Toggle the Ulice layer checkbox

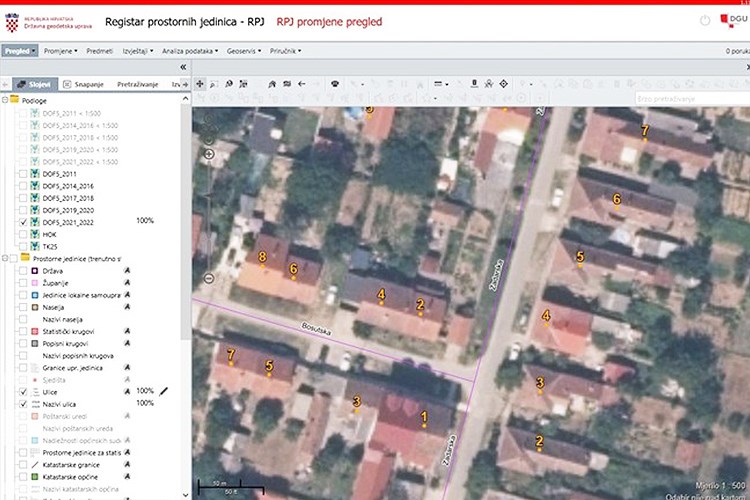point(21,391)
